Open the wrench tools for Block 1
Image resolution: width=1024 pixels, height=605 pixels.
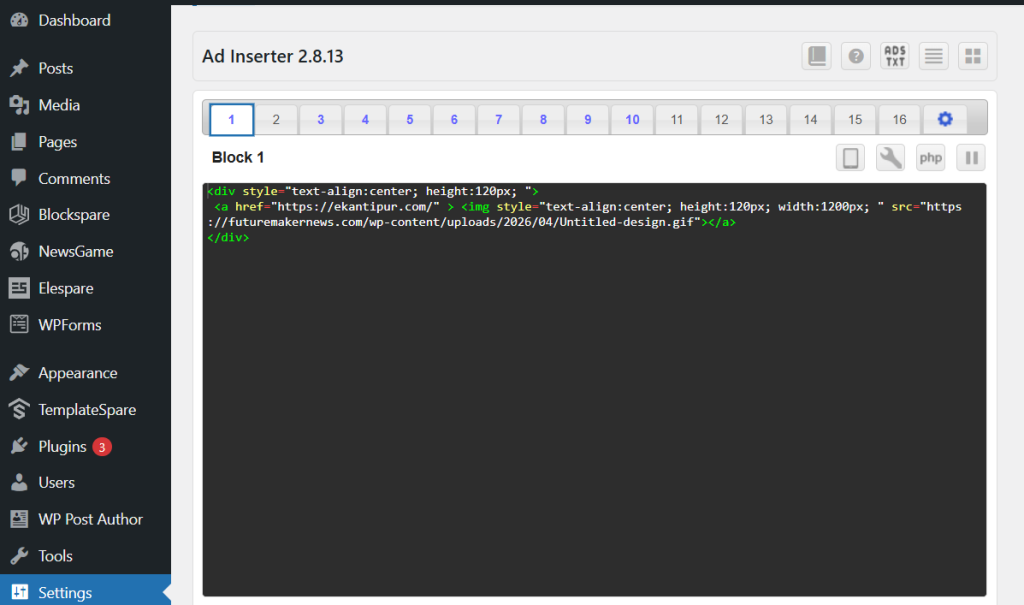coord(890,158)
